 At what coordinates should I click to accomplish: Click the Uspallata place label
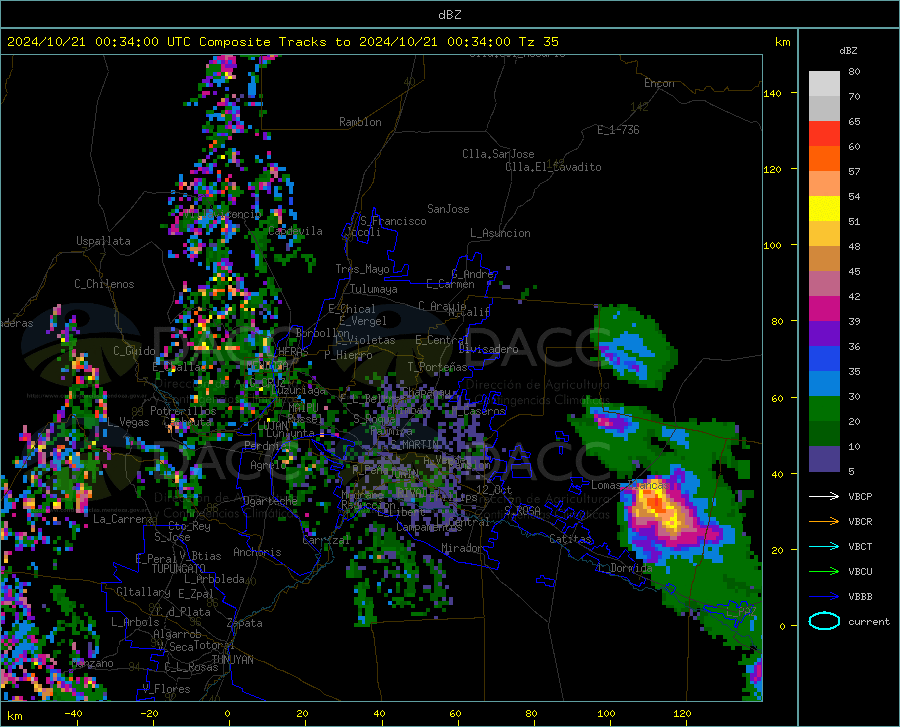(103, 241)
